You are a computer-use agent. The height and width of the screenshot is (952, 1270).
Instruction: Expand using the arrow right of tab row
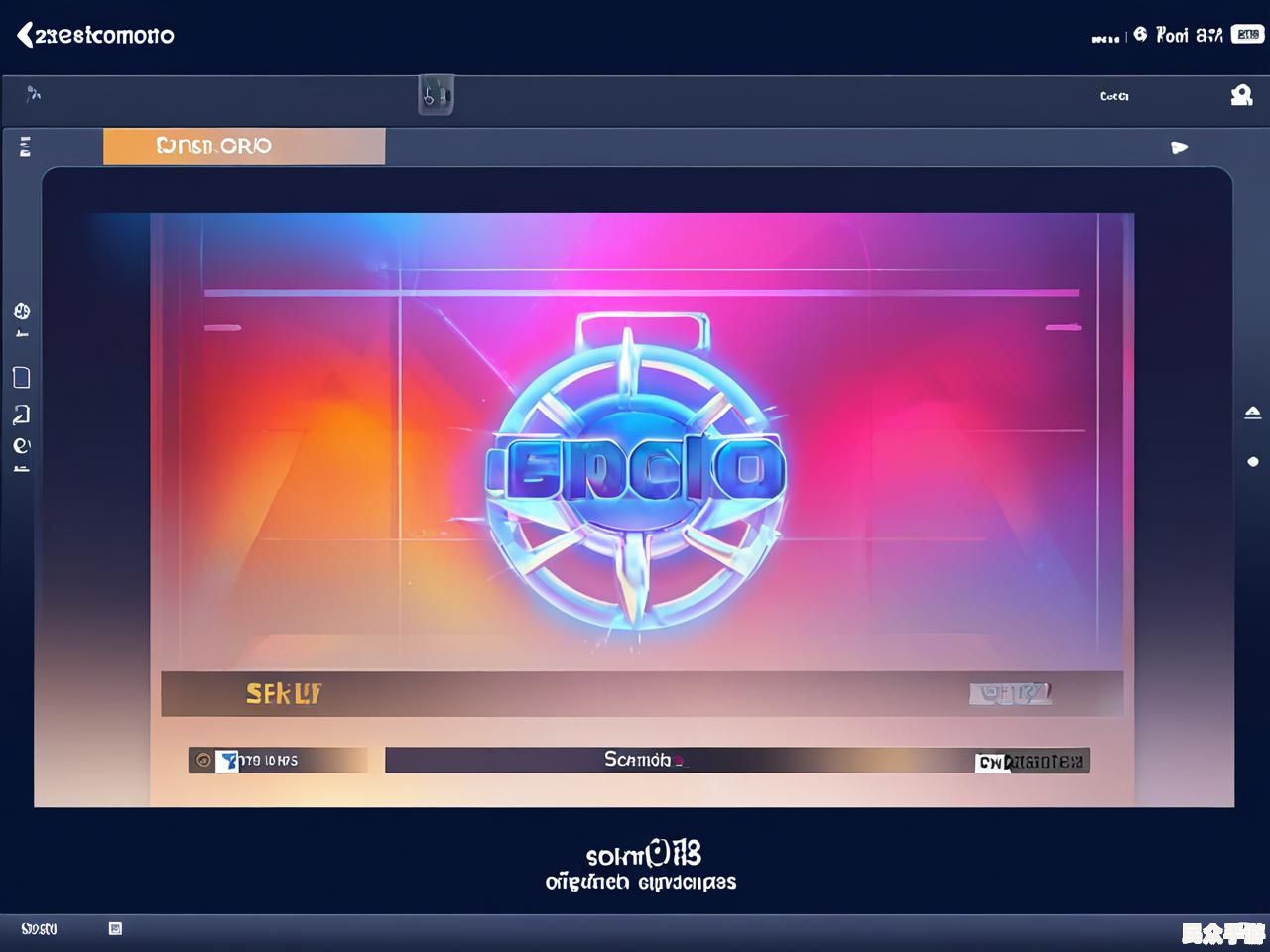(x=1179, y=147)
